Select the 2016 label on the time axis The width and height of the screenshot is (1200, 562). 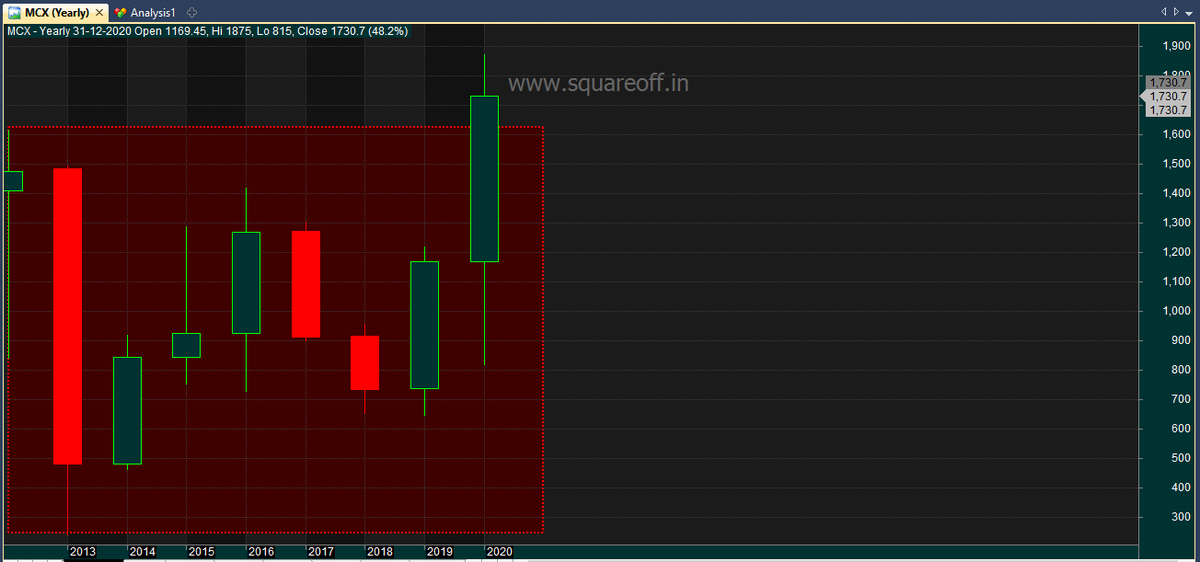click(x=261, y=552)
